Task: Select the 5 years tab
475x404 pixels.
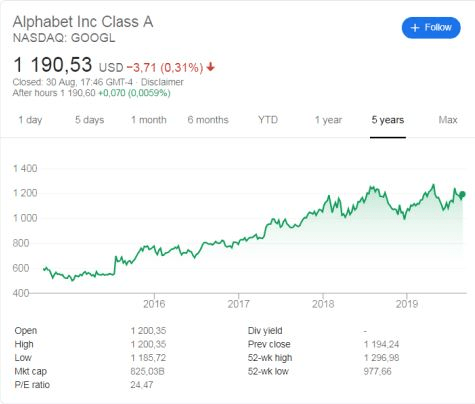Action: tap(388, 120)
